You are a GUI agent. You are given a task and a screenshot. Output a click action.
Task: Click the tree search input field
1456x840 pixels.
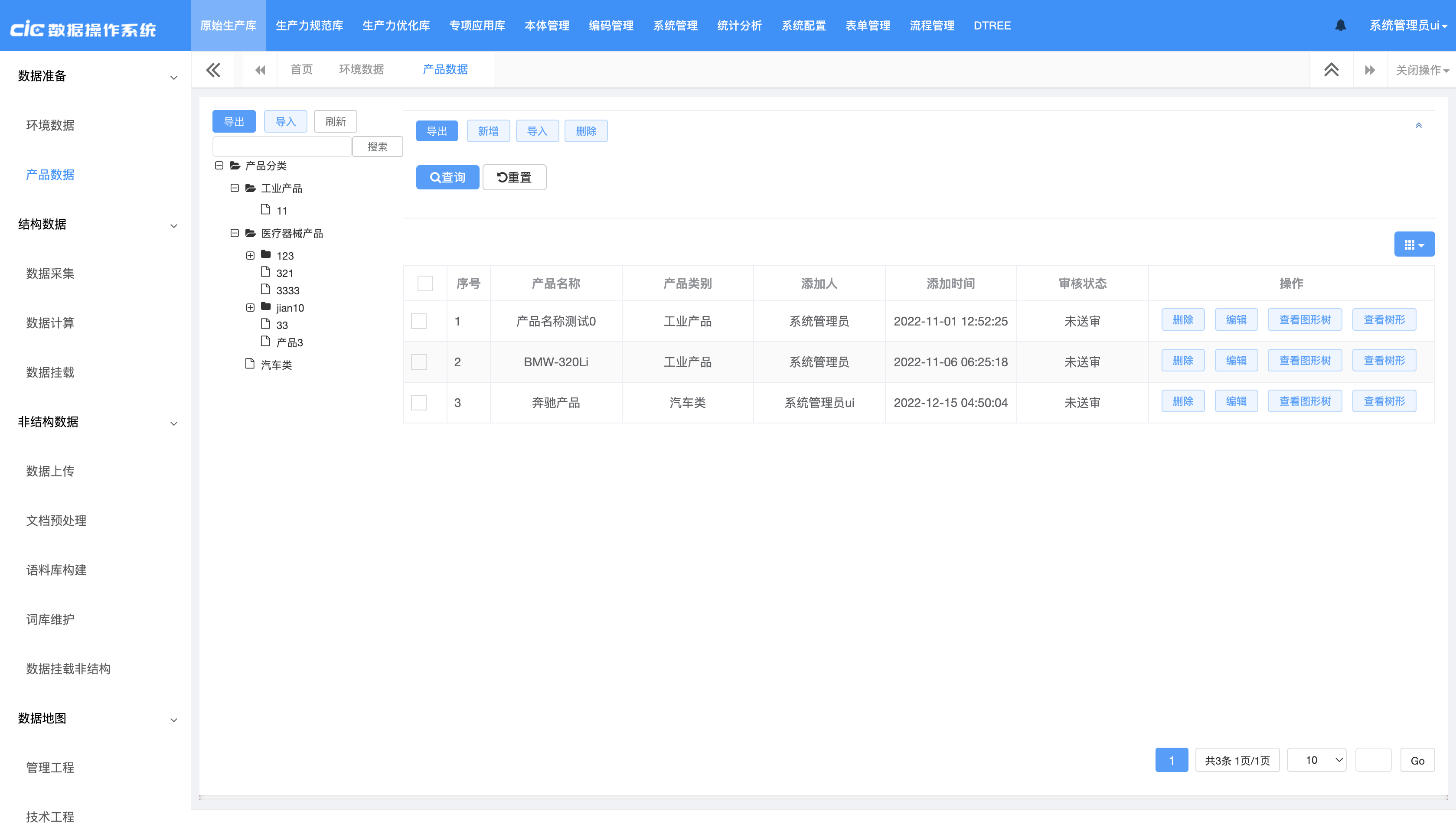point(282,147)
